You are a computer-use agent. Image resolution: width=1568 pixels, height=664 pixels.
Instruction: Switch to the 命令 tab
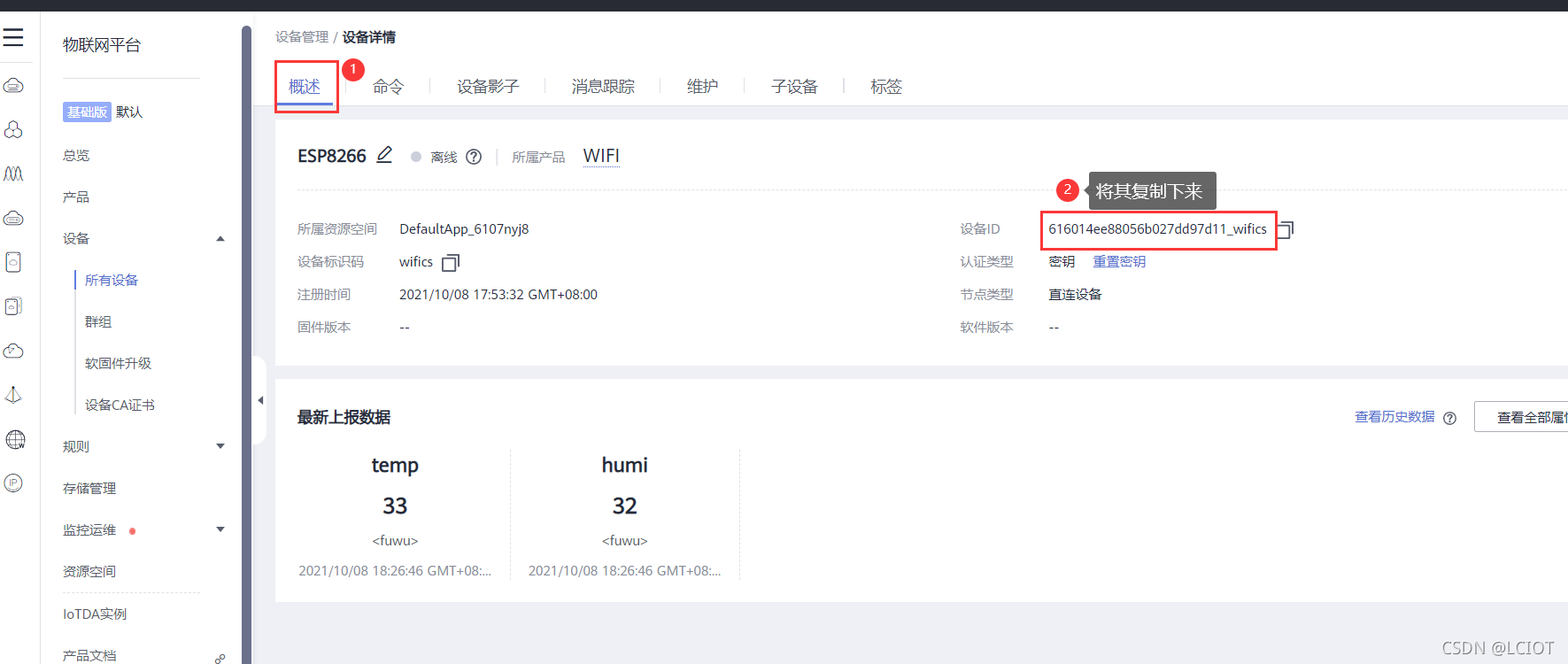coord(388,86)
